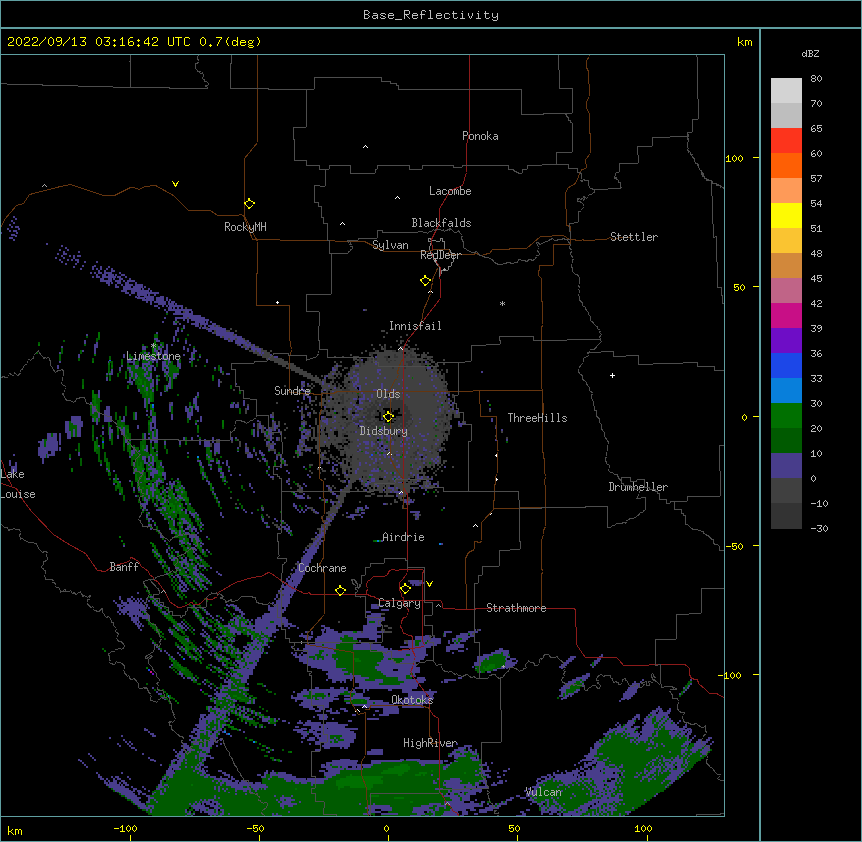
Task: Click the green echo patch near Strathmore
Action: pos(491,661)
